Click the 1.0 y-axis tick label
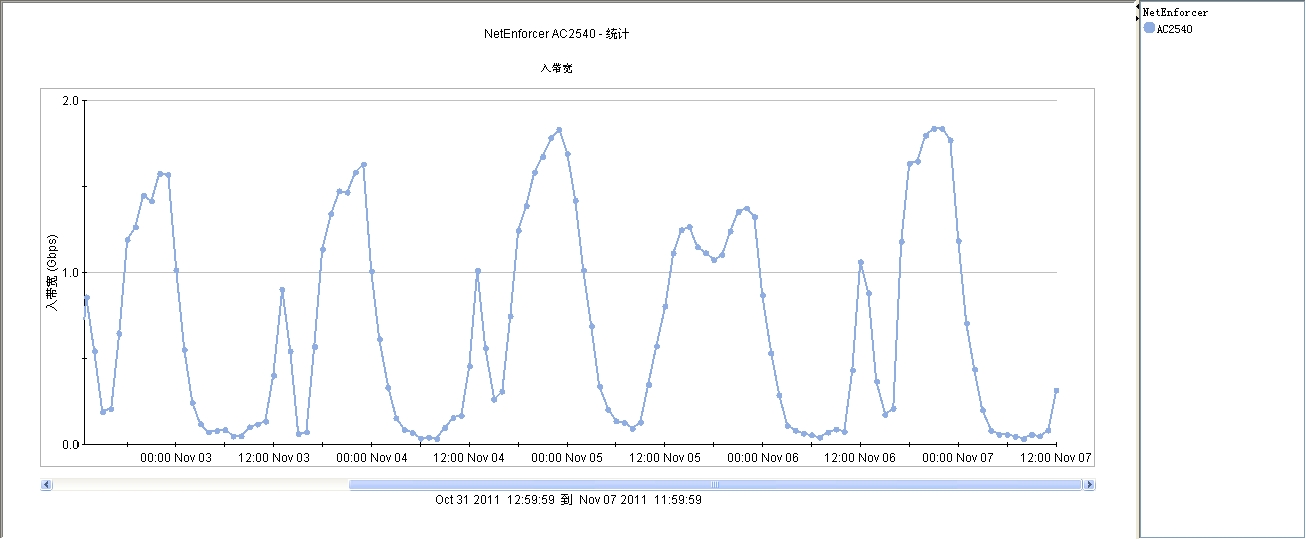This screenshot has height=539, width=1306. (x=70, y=273)
